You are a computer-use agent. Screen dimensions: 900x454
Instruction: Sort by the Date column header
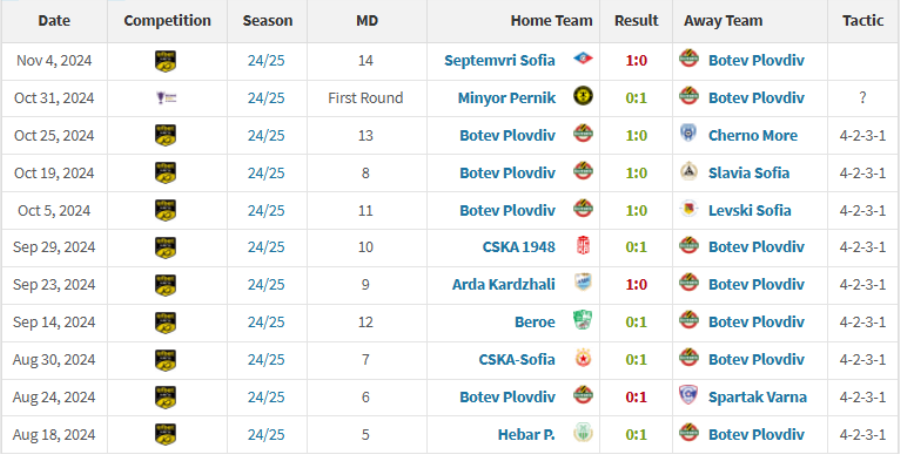[54, 21]
